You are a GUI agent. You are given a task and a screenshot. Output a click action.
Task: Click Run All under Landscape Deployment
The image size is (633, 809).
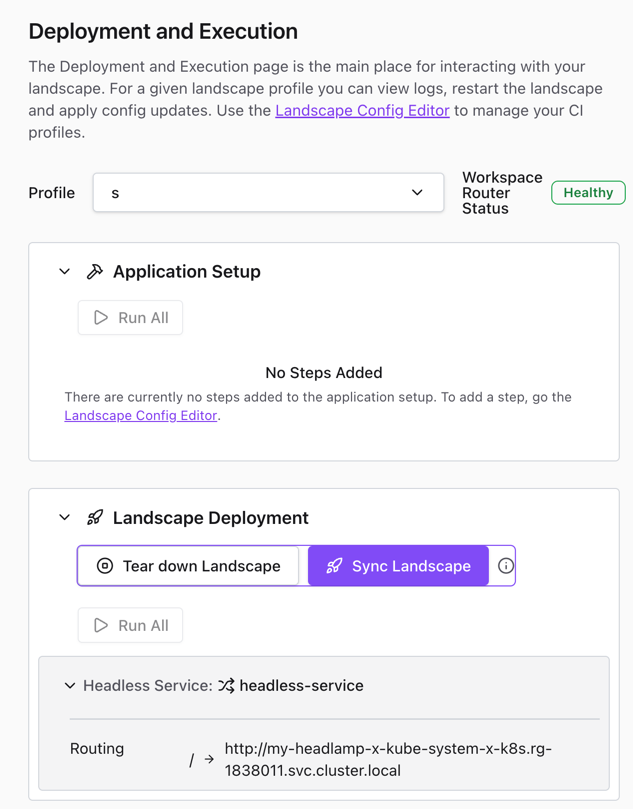pos(131,625)
